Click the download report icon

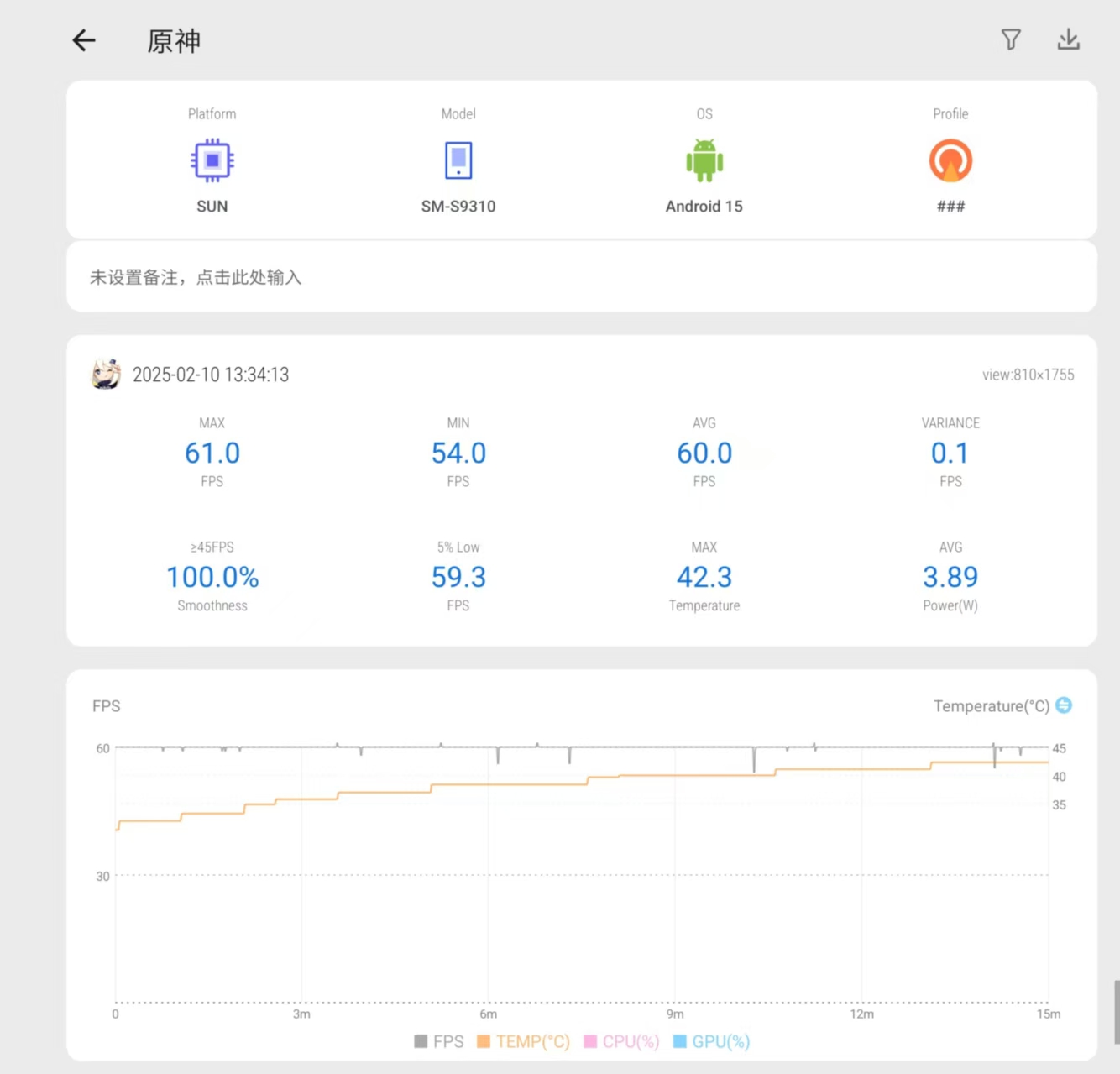click(1068, 39)
